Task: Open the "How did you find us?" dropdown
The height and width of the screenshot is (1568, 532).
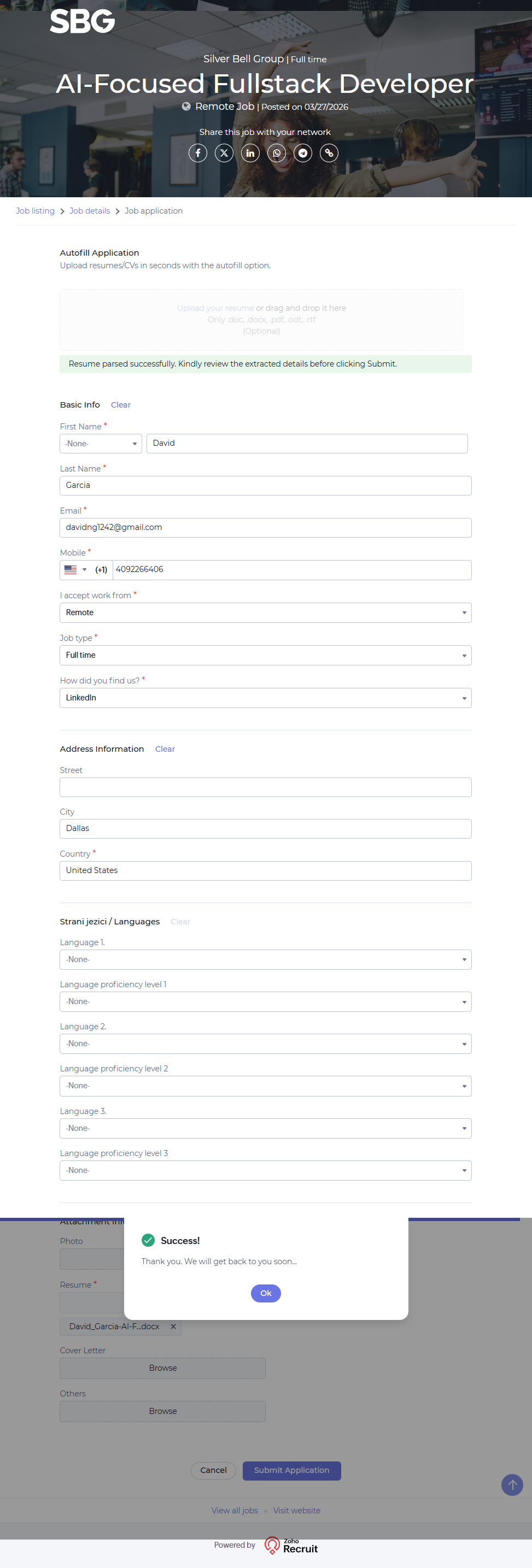Action: pyautogui.click(x=265, y=698)
